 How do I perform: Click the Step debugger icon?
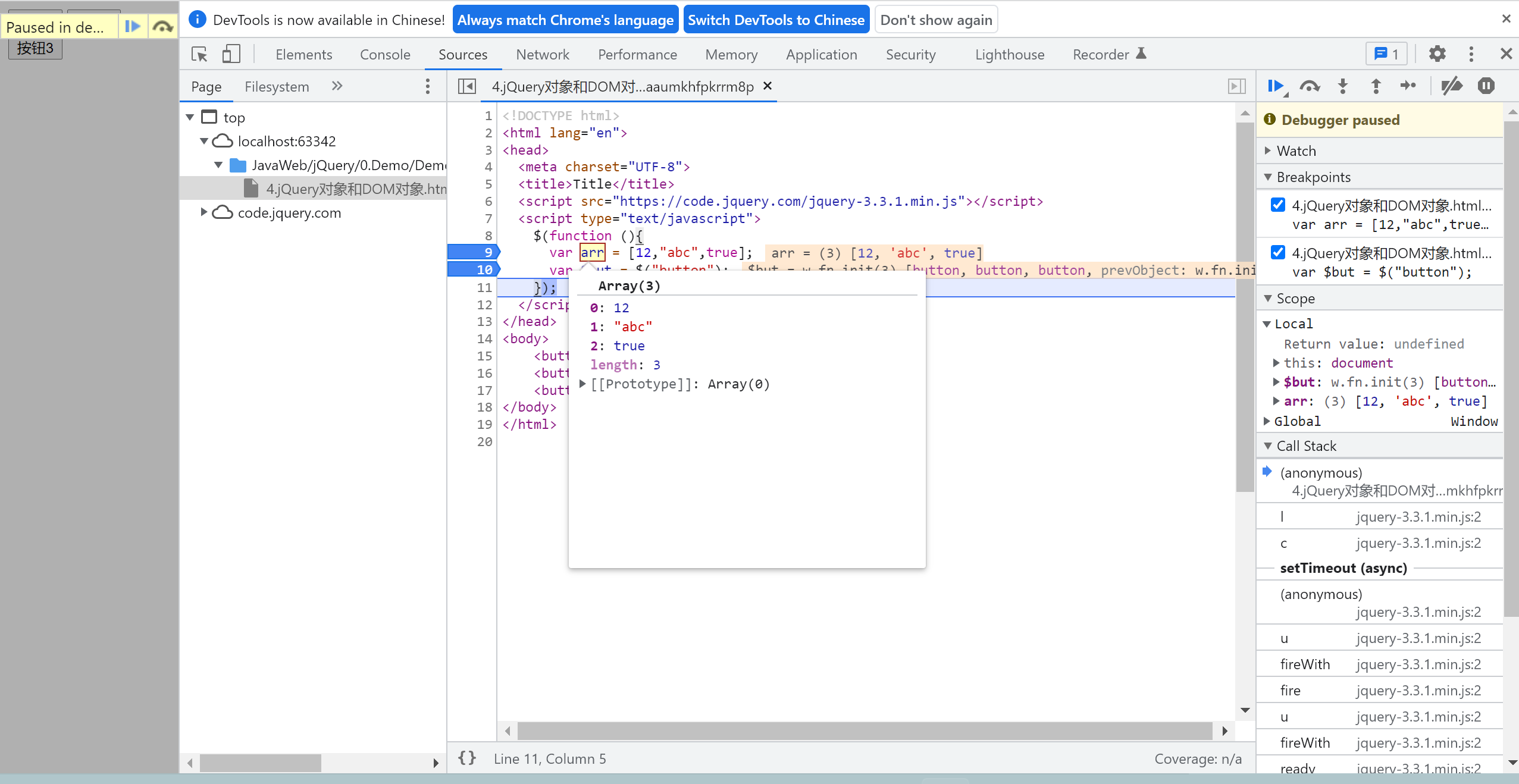pyautogui.click(x=1408, y=86)
